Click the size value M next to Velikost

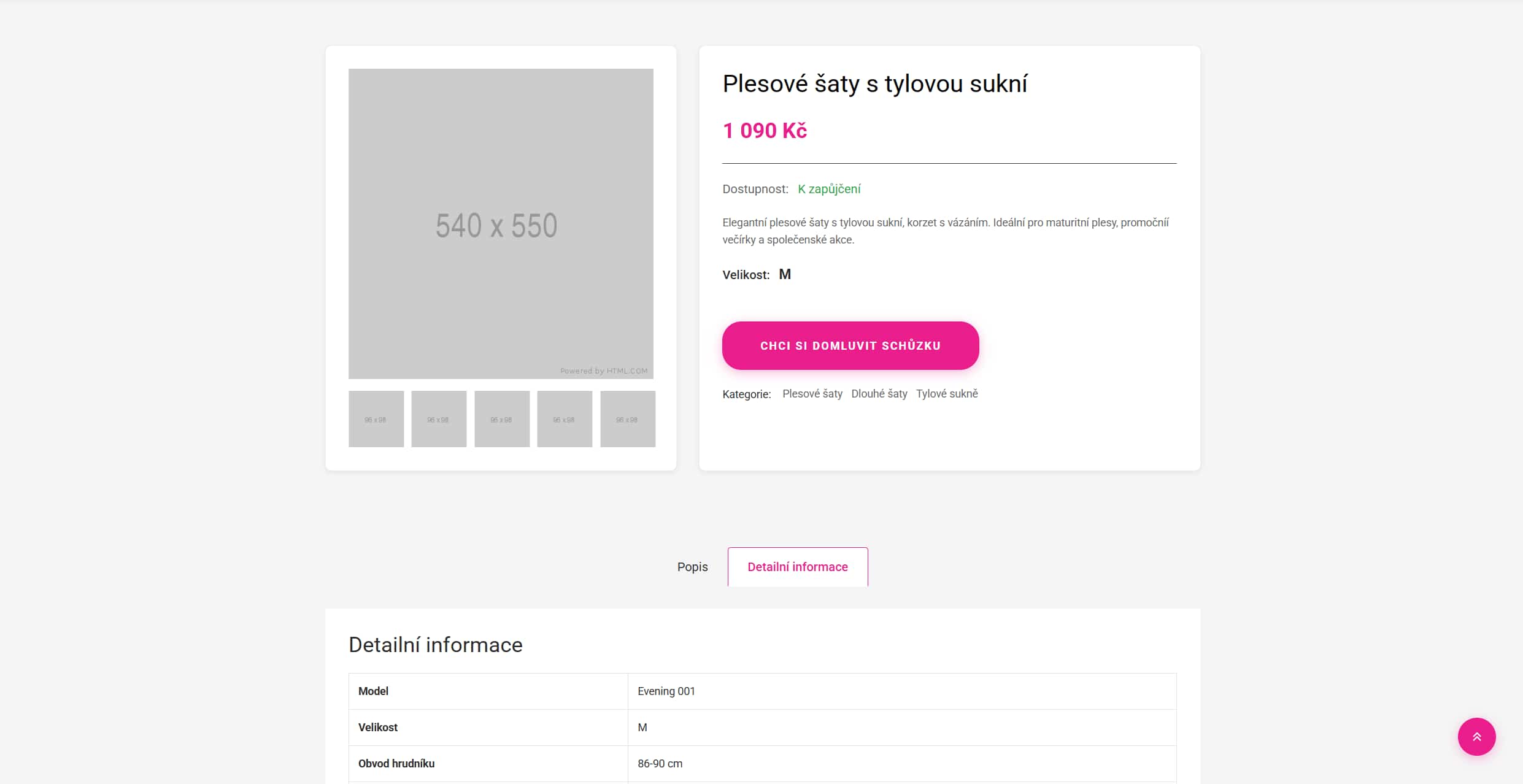tap(784, 274)
